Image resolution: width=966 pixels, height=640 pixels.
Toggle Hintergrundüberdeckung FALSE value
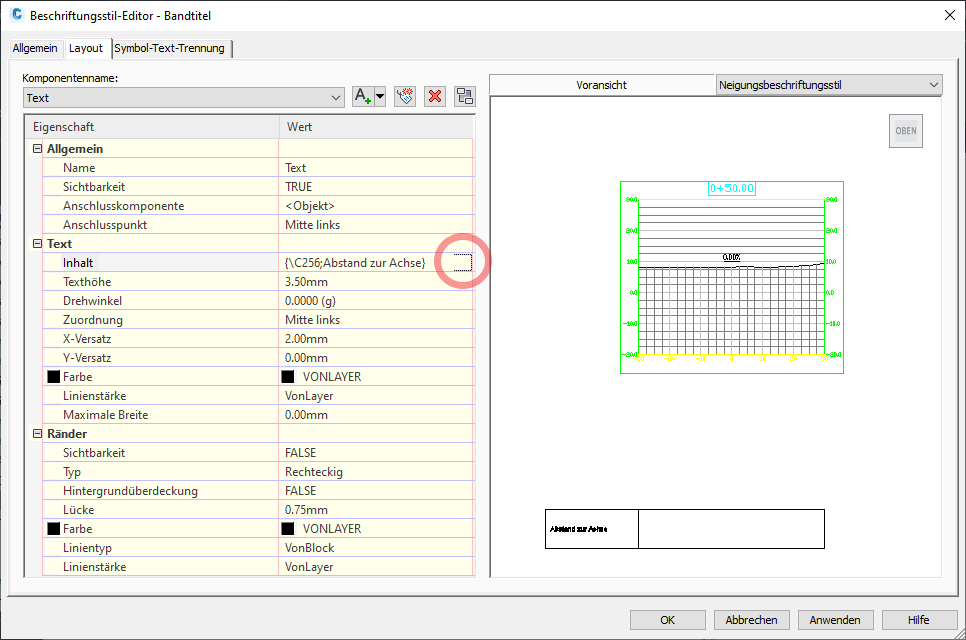(x=300, y=491)
